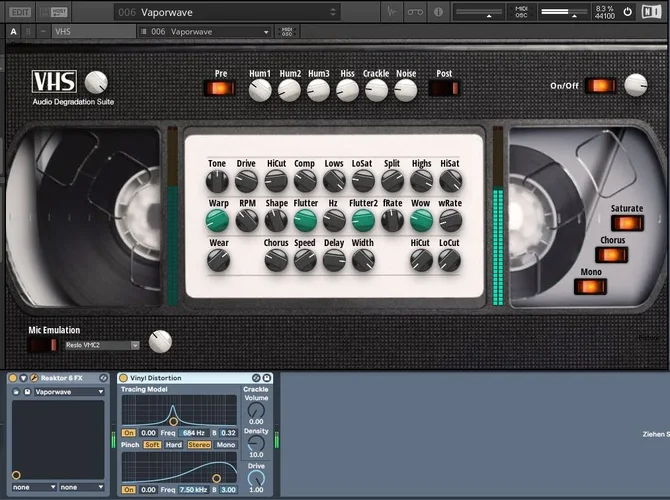This screenshot has width=670, height=500.
Task: Toggle the main On/Off switch
Action: (601, 85)
